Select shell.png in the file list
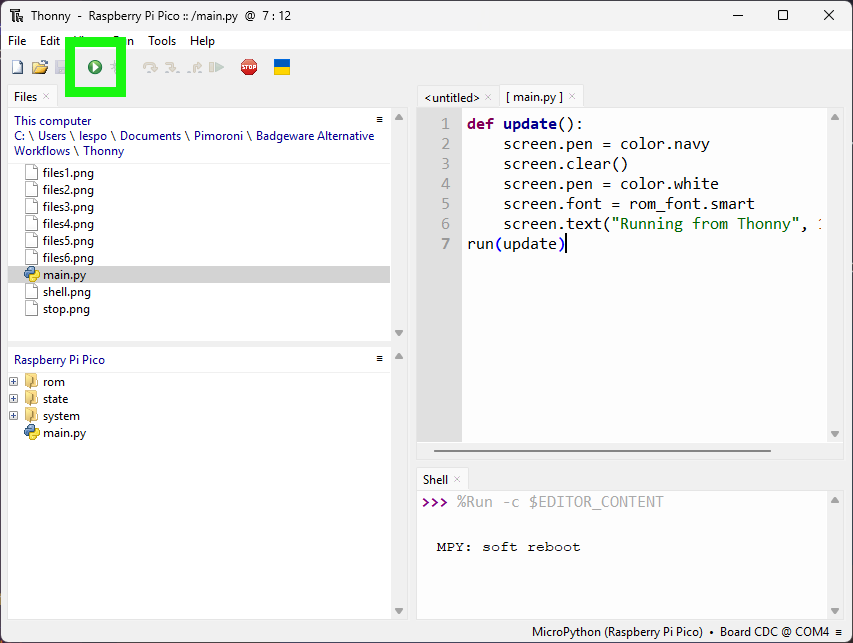Image resolution: width=853 pixels, height=643 pixels. (66, 292)
